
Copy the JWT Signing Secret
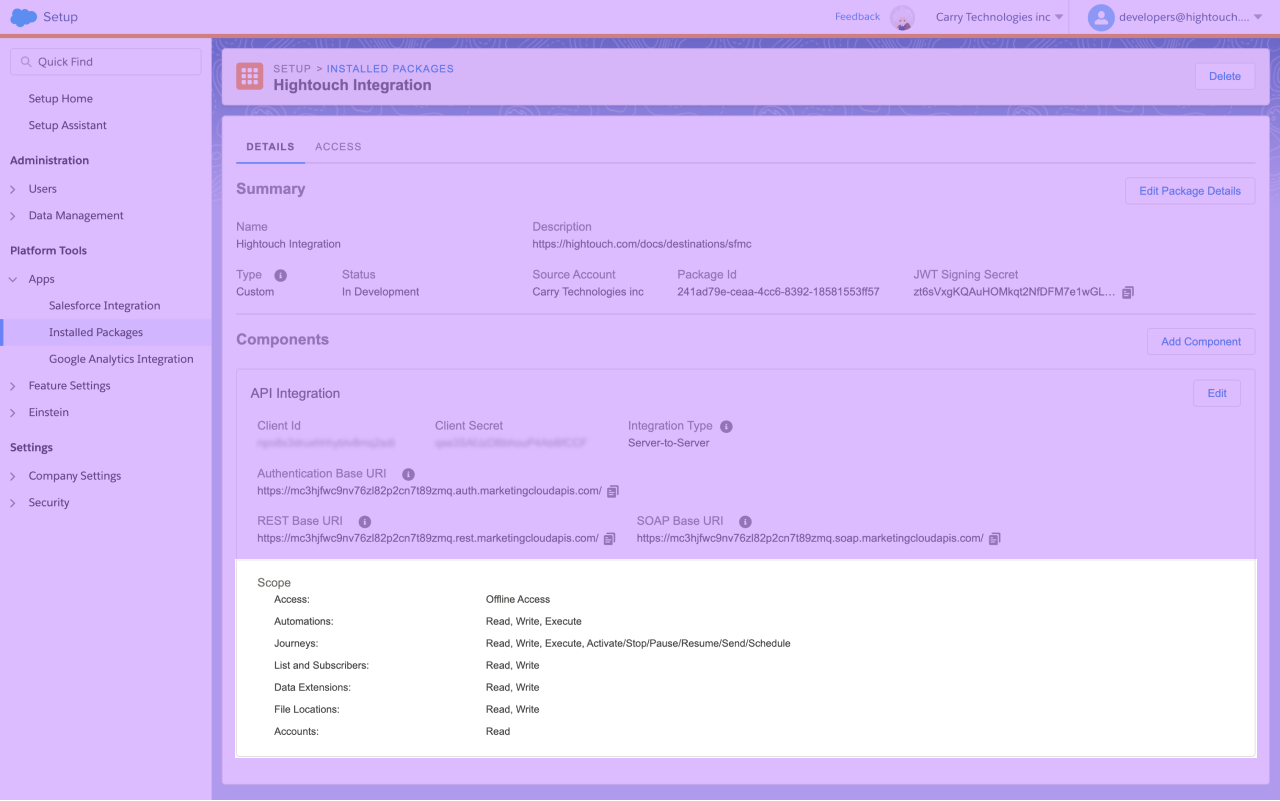coord(1128,292)
